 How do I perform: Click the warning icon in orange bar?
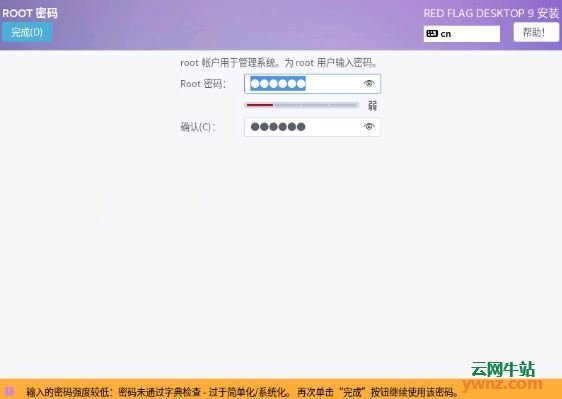click(9, 391)
